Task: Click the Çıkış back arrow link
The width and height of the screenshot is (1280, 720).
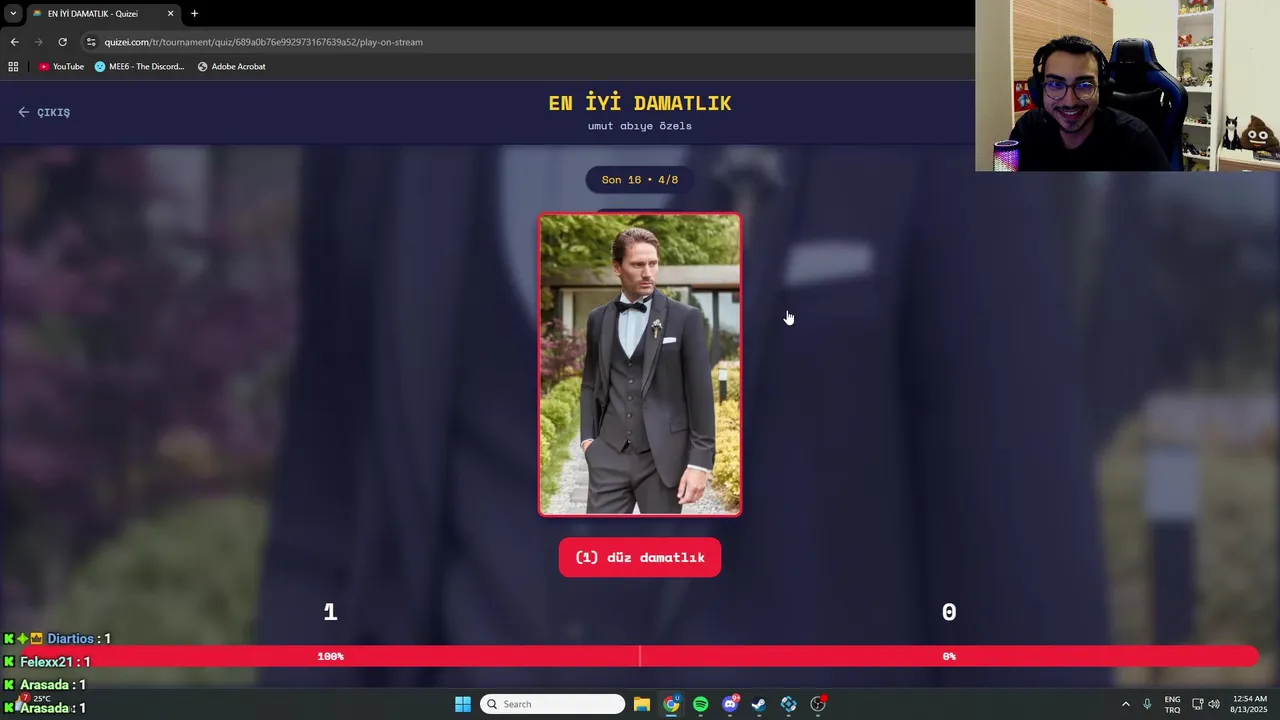Action: 44,112
